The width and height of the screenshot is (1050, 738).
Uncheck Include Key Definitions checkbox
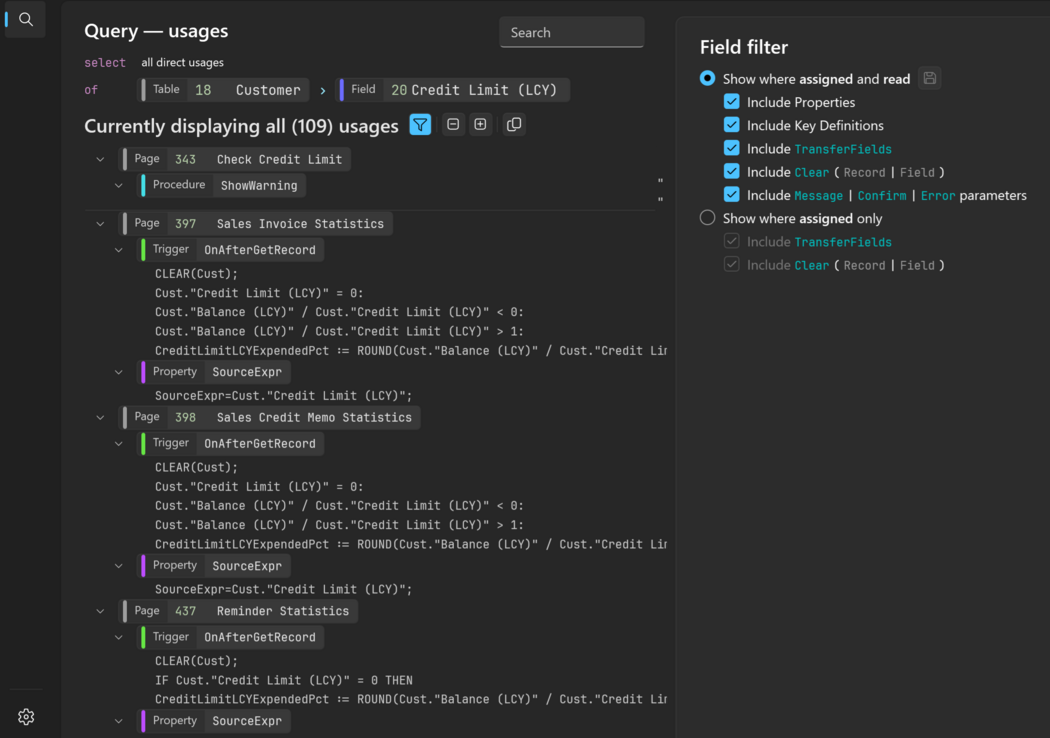pos(731,125)
